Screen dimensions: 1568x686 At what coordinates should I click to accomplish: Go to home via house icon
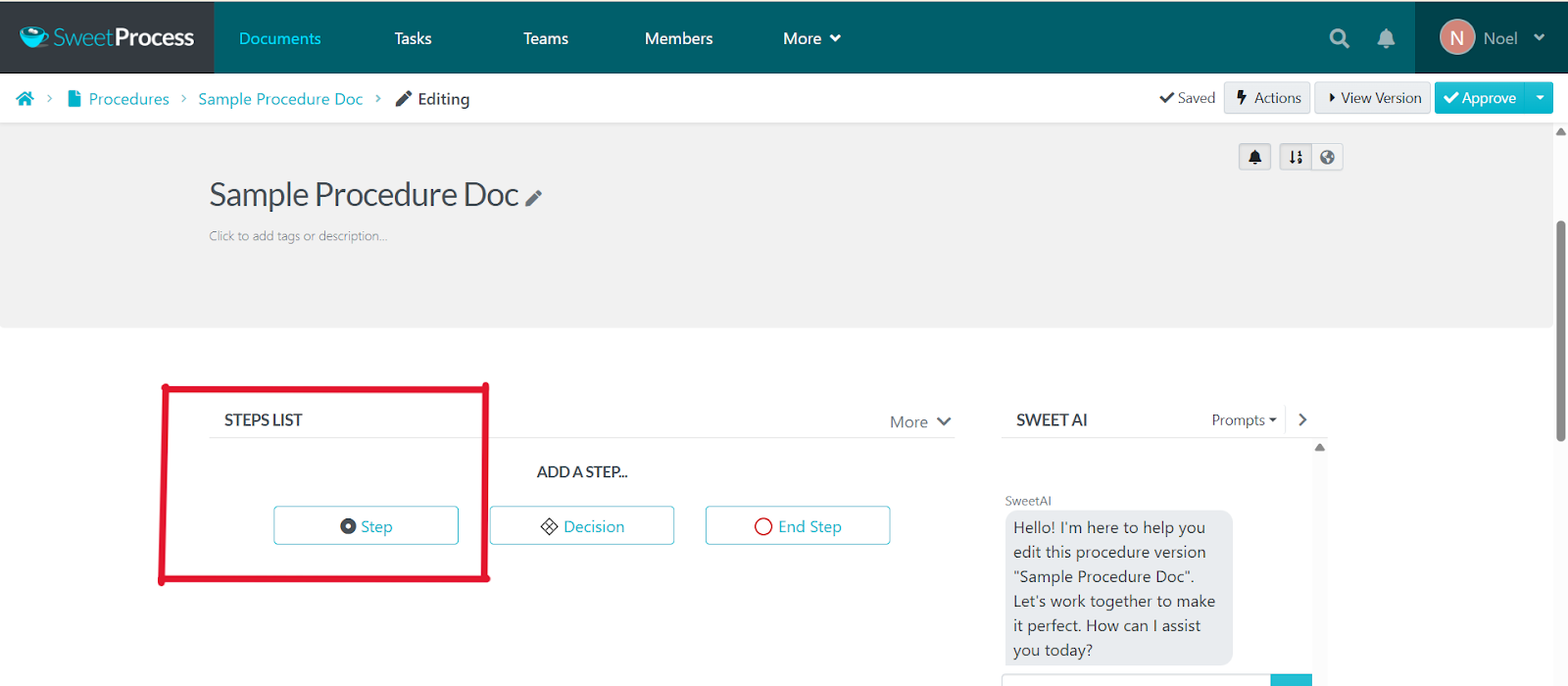point(25,99)
